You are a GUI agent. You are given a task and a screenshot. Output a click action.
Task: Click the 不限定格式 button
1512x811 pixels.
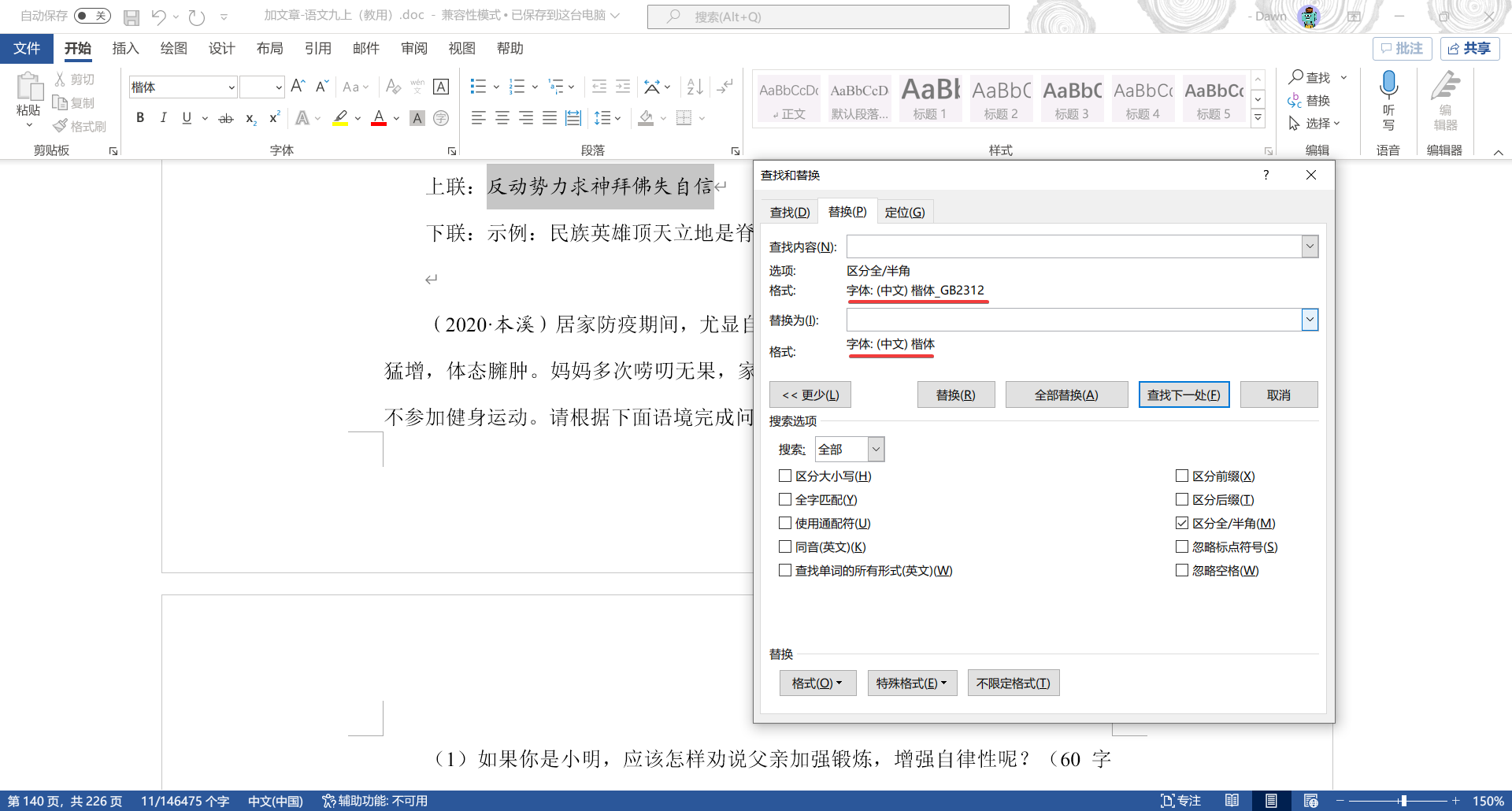[x=1013, y=683]
